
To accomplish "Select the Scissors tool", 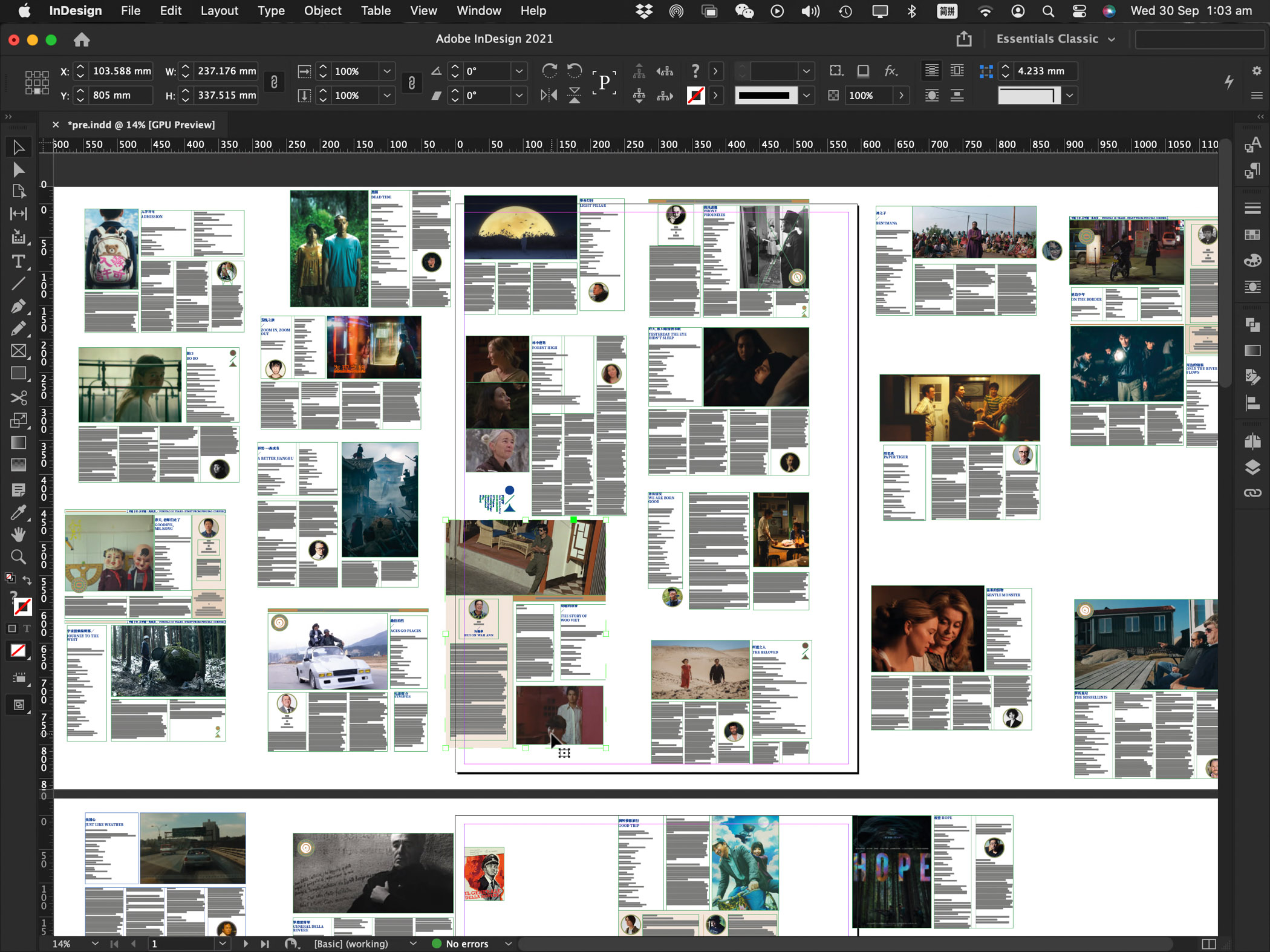I will tap(19, 397).
